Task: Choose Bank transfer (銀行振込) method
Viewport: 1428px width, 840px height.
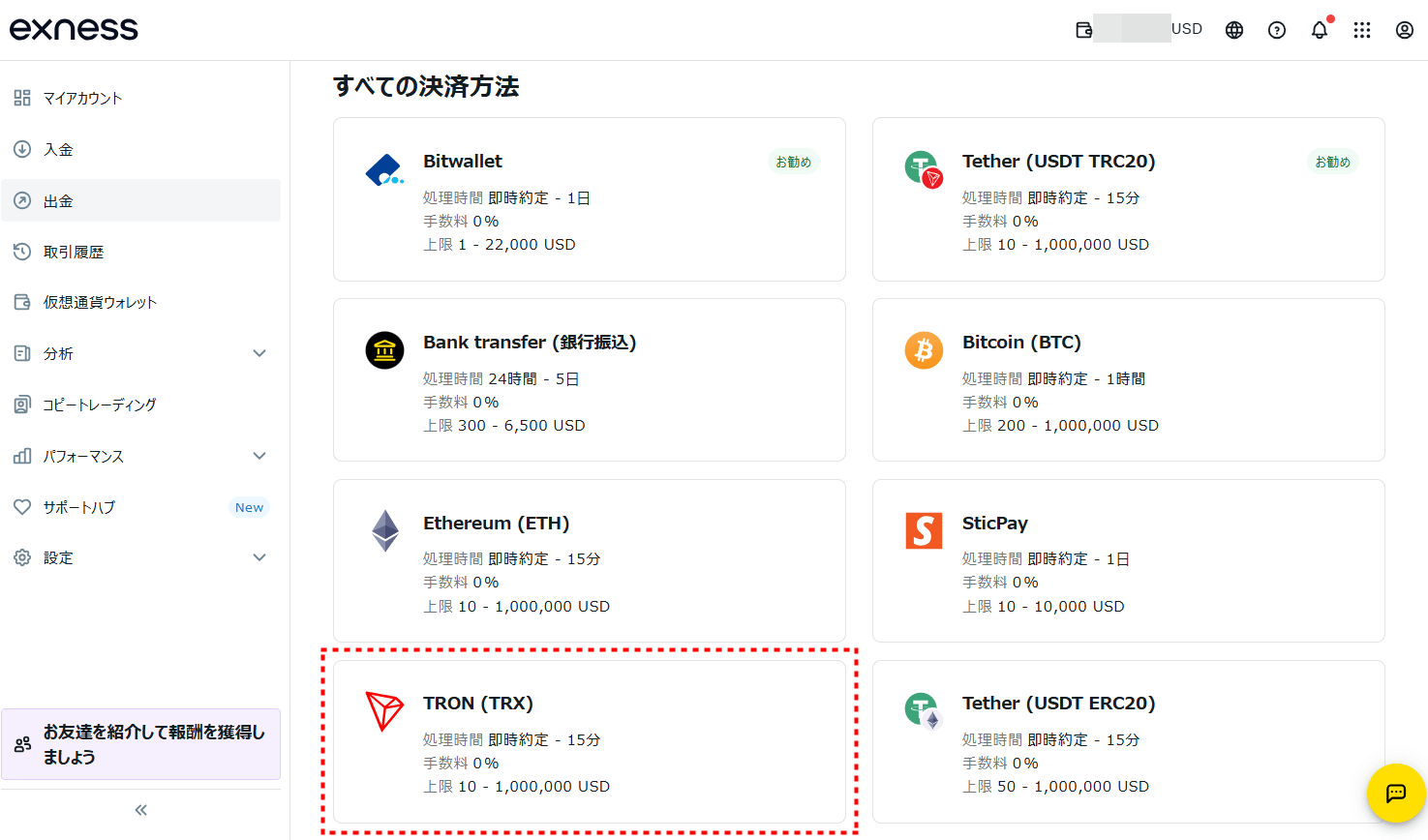Action: click(x=590, y=380)
